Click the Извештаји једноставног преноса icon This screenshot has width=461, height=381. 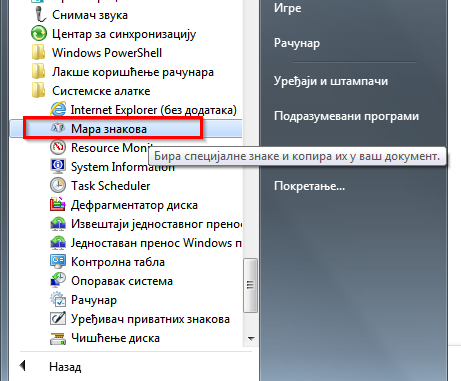point(58,224)
